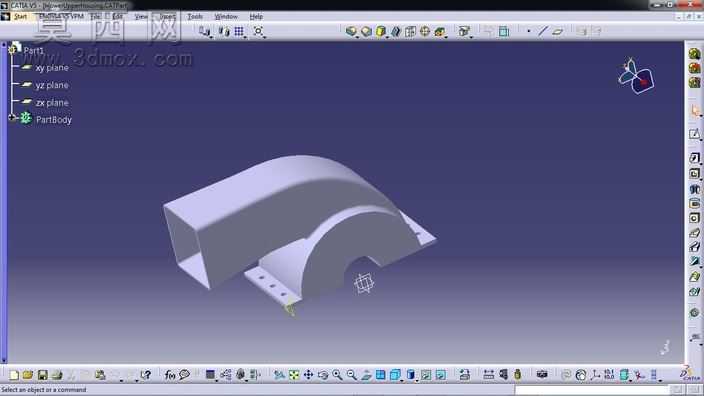Click the Hole icon in right toolbar
This screenshot has width=704, height=396.
pyautogui.click(x=695, y=218)
